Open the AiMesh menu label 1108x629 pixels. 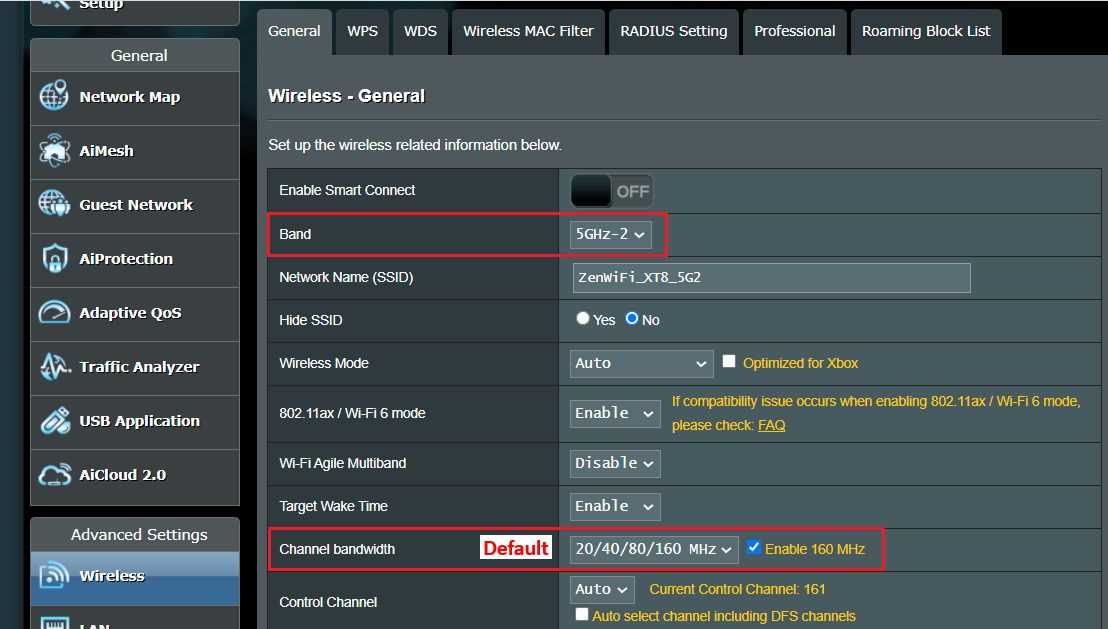(x=107, y=151)
